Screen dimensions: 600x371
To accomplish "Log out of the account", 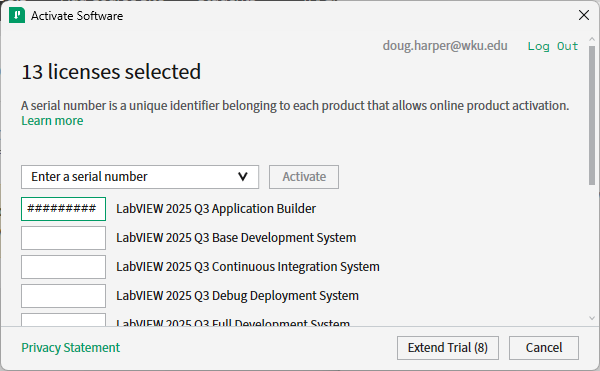I will point(553,46).
